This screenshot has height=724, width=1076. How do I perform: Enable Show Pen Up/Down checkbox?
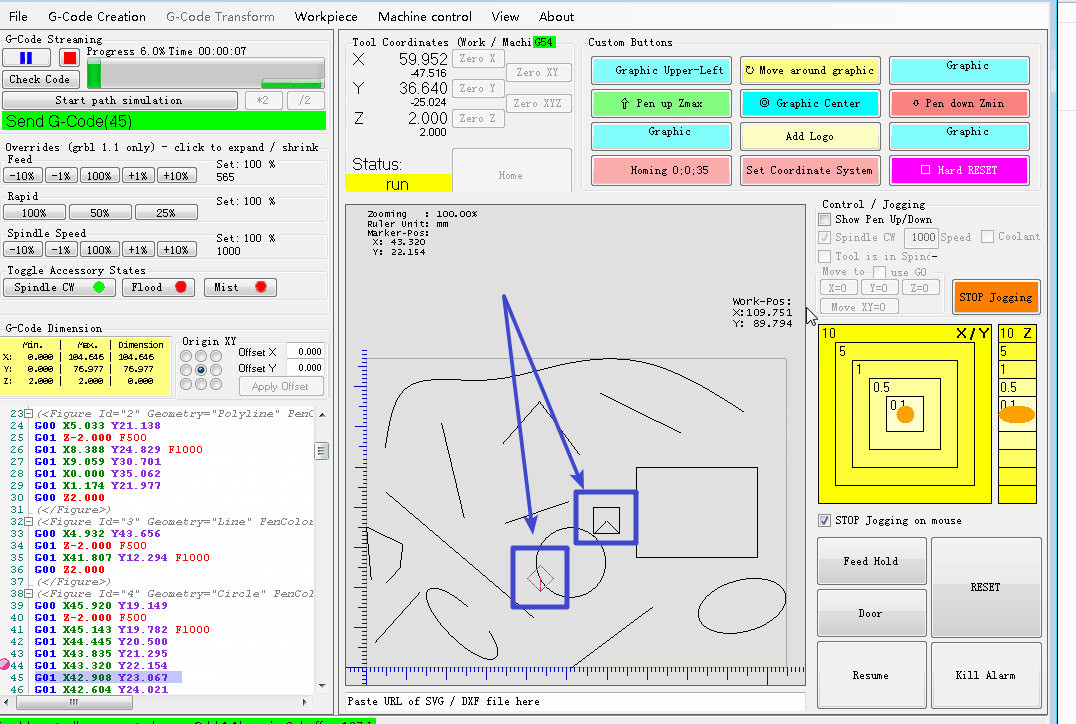pyautogui.click(x=825, y=220)
